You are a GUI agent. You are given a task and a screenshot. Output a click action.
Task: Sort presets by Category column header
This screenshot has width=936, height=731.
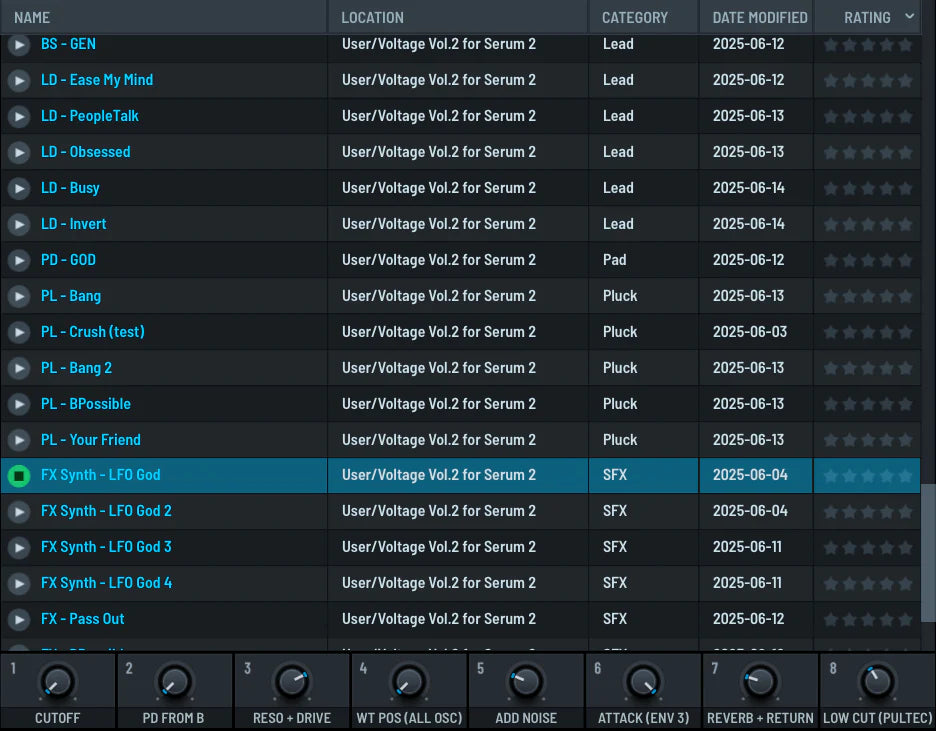pos(634,17)
